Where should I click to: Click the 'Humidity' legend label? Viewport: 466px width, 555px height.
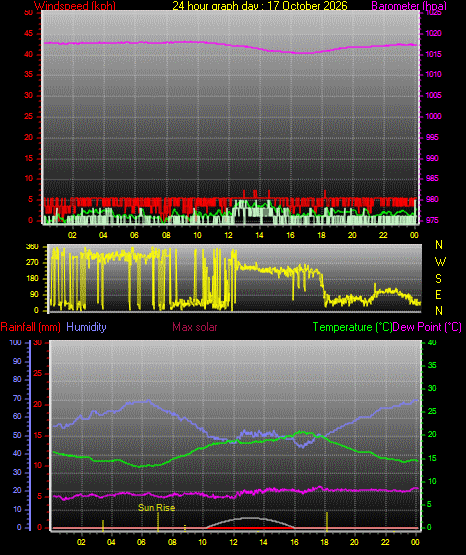tap(86, 327)
